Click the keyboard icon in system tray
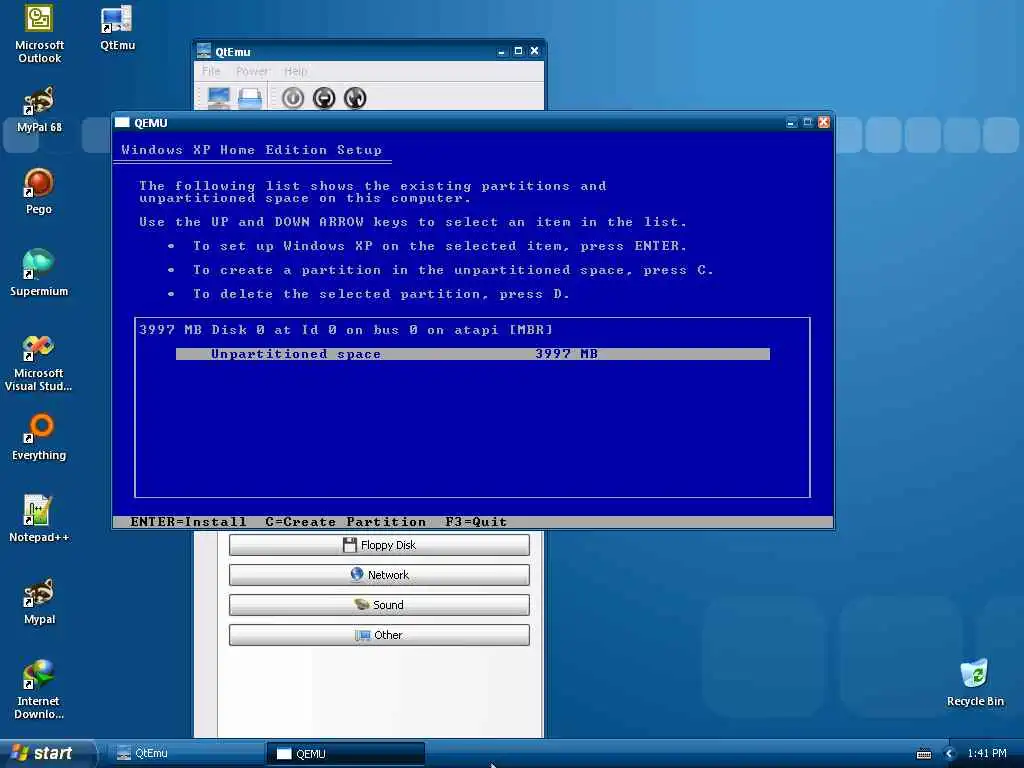The image size is (1024, 768). click(x=923, y=754)
